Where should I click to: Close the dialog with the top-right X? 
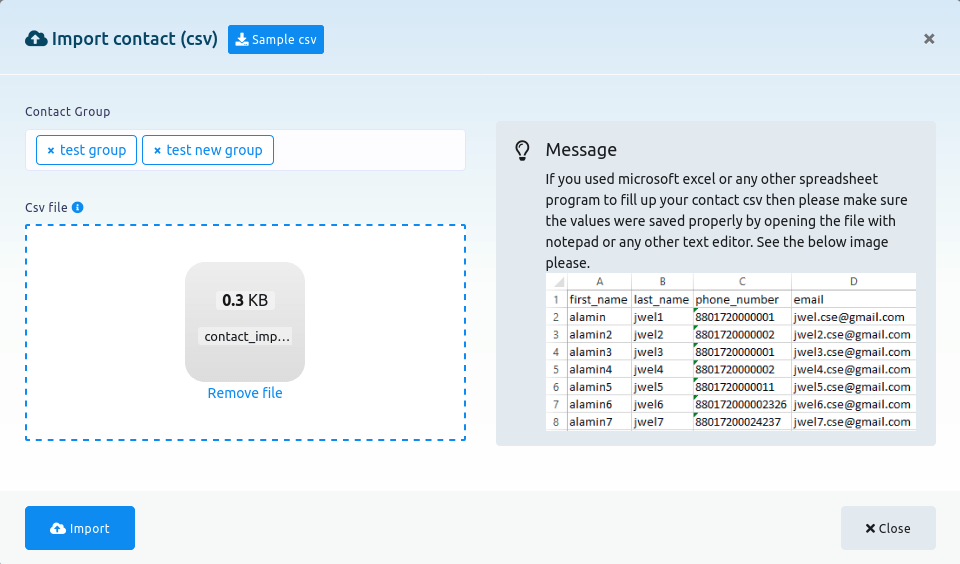point(929,39)
